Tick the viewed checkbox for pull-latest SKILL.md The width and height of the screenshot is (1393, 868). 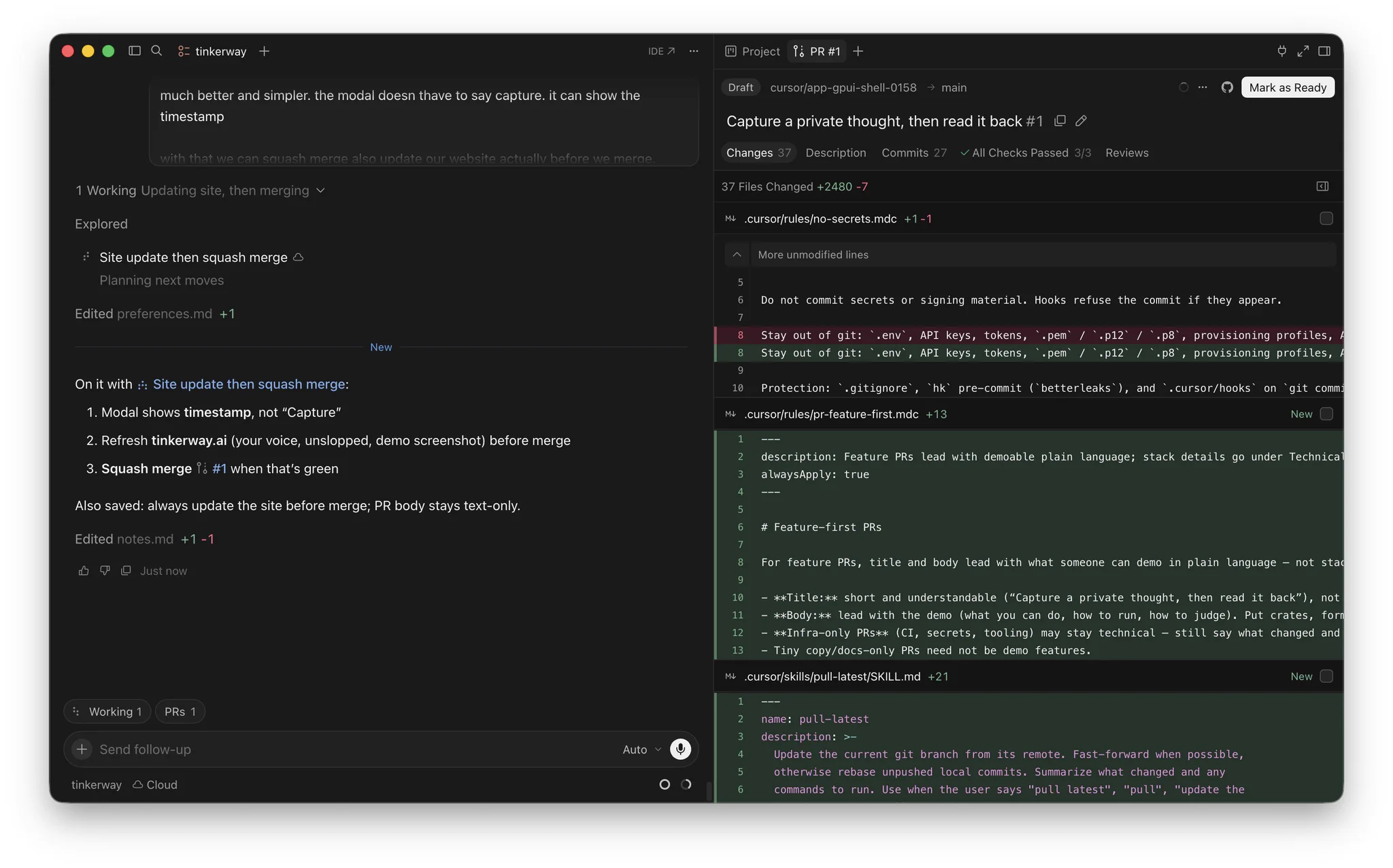coord(1326,676)
